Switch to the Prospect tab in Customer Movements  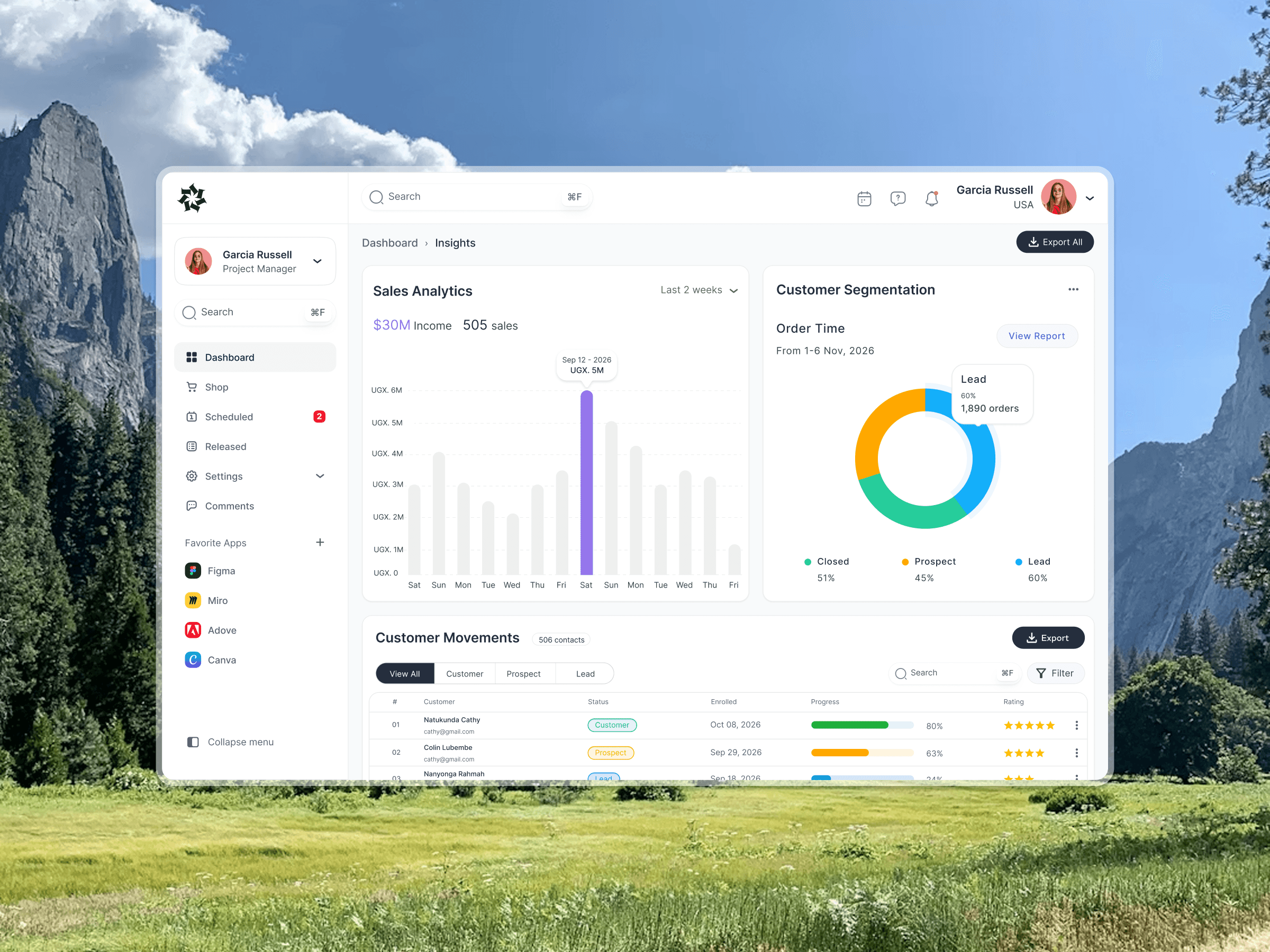coord(524,673)
